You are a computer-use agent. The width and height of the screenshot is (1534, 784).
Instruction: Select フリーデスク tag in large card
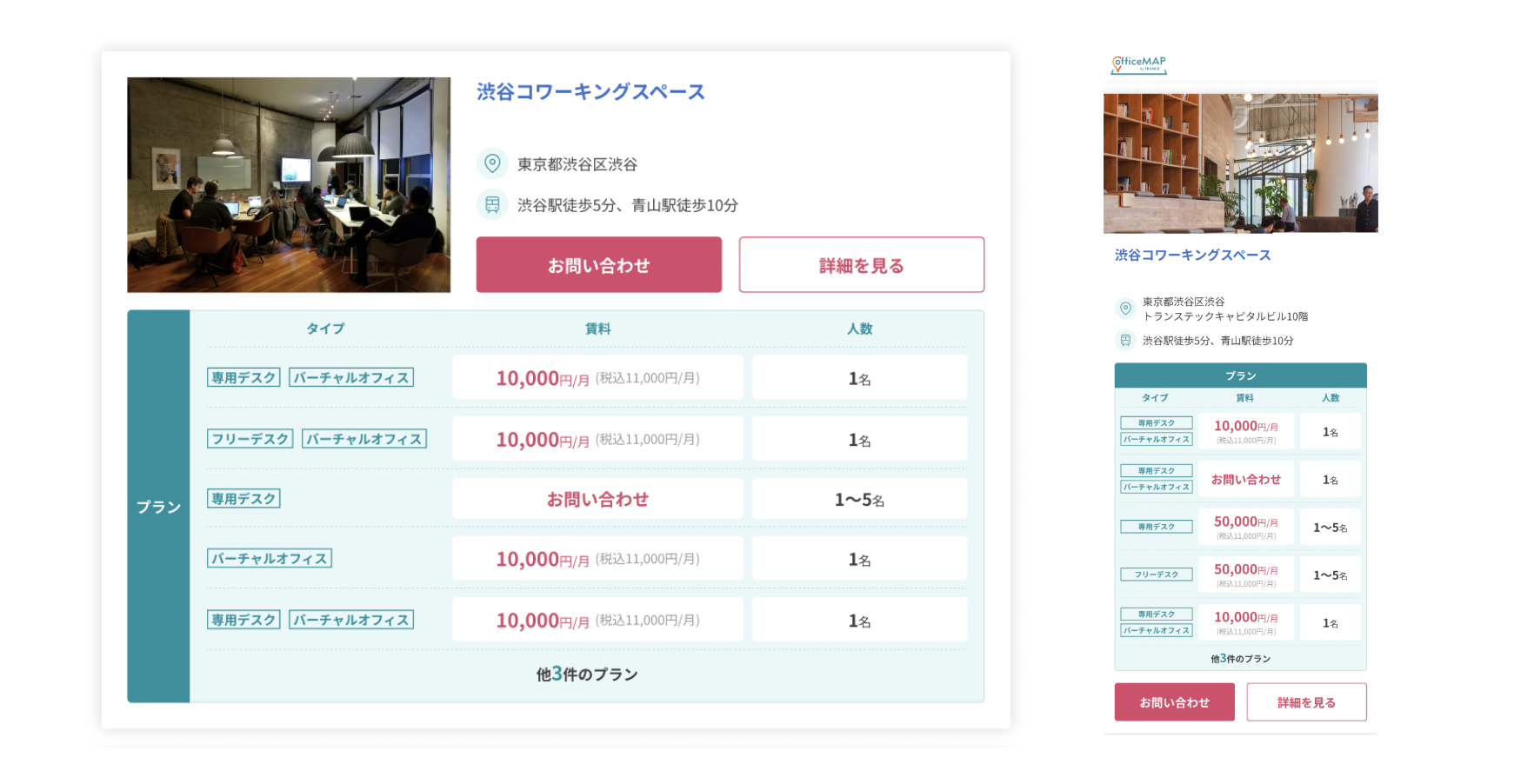pos(250,439)
